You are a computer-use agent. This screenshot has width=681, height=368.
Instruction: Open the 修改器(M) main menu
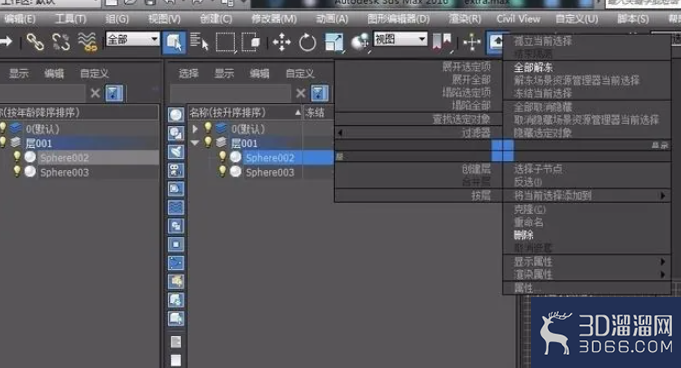coord(274,19)
